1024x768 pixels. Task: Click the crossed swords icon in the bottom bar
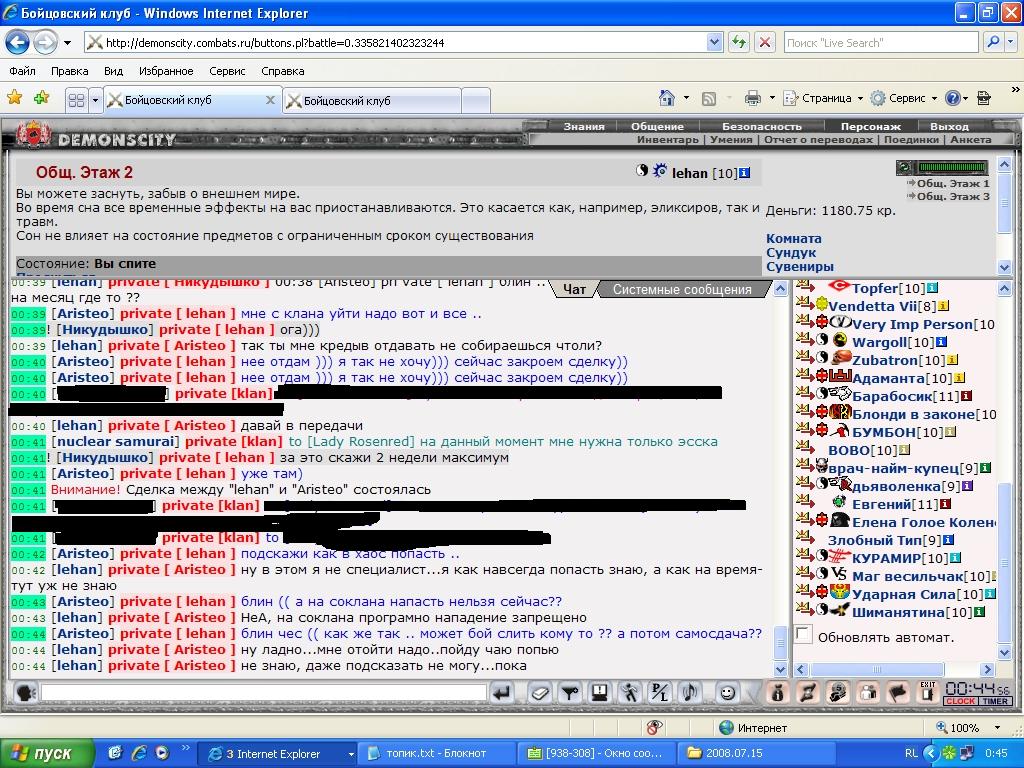point(808,692)
